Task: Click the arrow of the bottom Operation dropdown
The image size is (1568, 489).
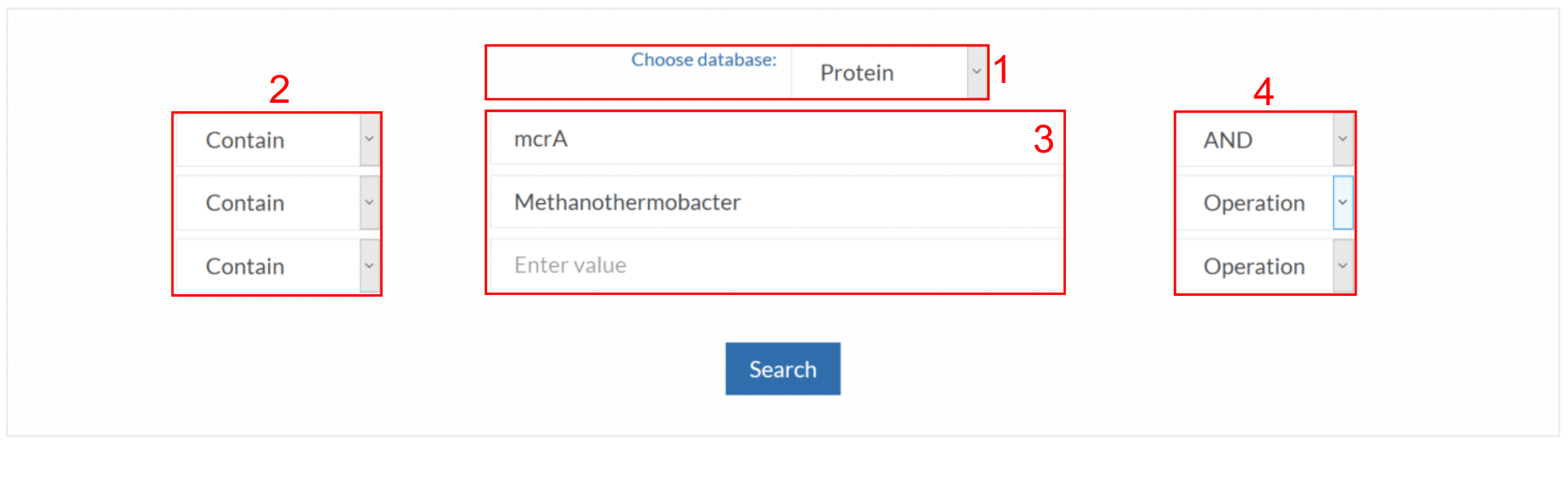Action: click(x=1342, y=266)
